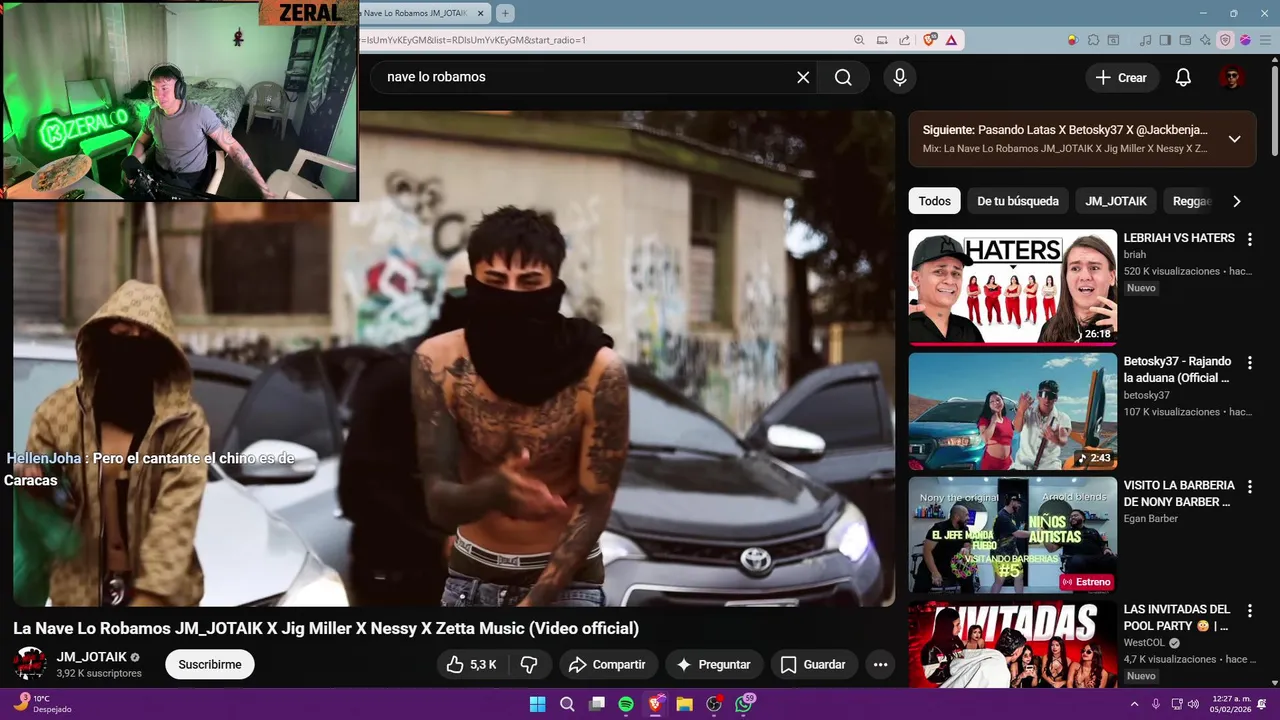
Task: Open File Explorer from the taskbar
Action: point(685,704)
